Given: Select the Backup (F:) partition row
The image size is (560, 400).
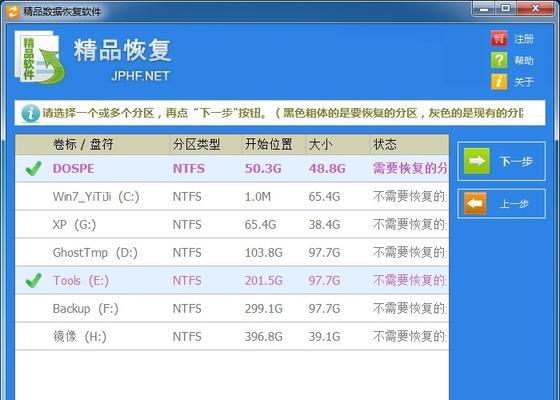Looking at the screenshot, I should tap(232, 309).
